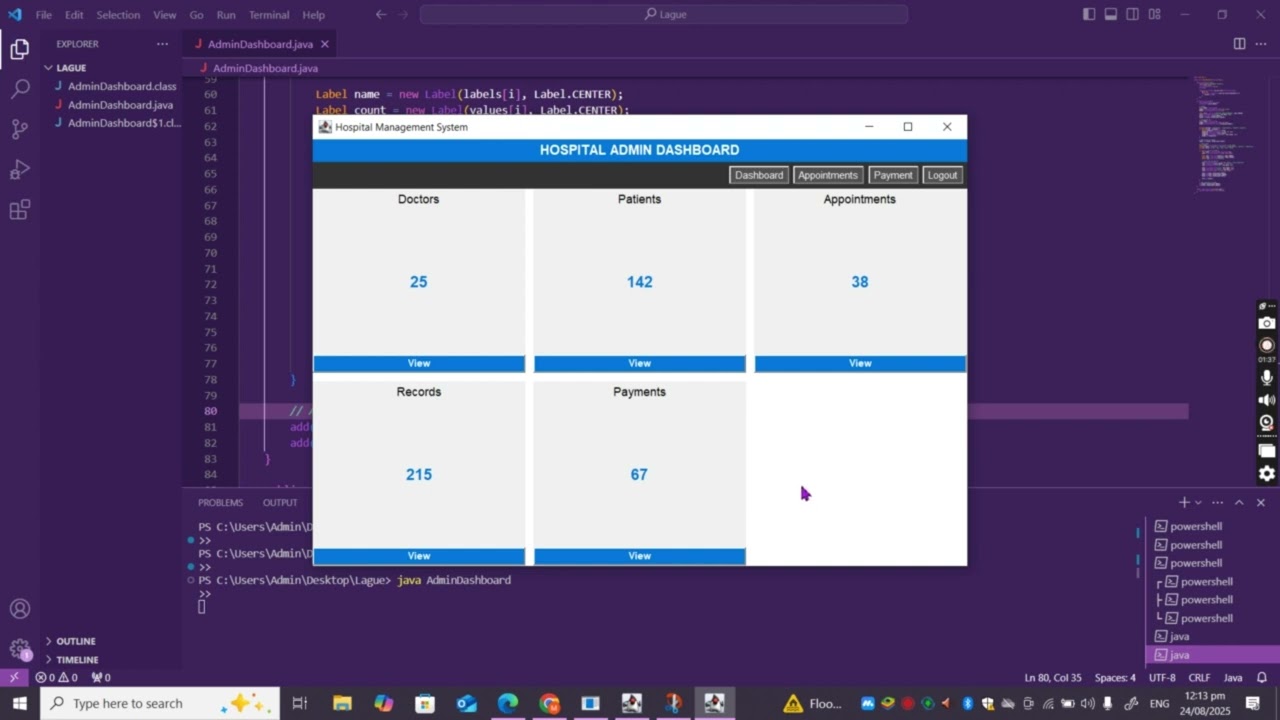This screenshot has width=1280, height=720.
Task: Open the Explorer view in activity bar
Action: 19,49
